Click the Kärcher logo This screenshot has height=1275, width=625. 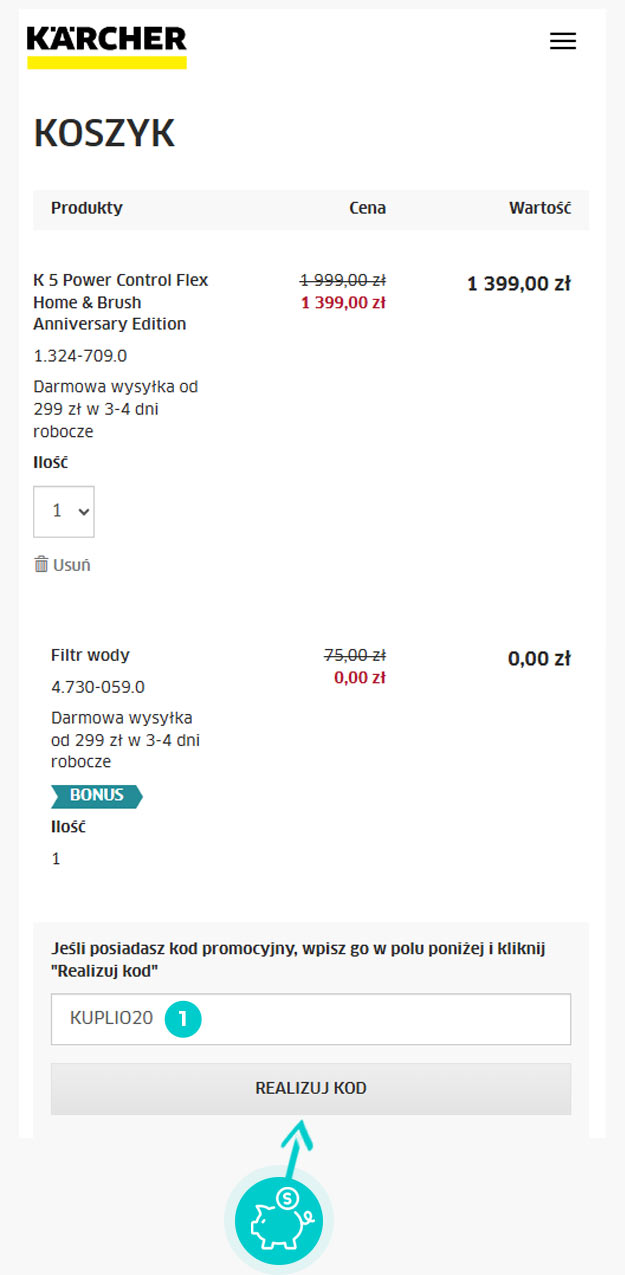(x=107, y=47)
